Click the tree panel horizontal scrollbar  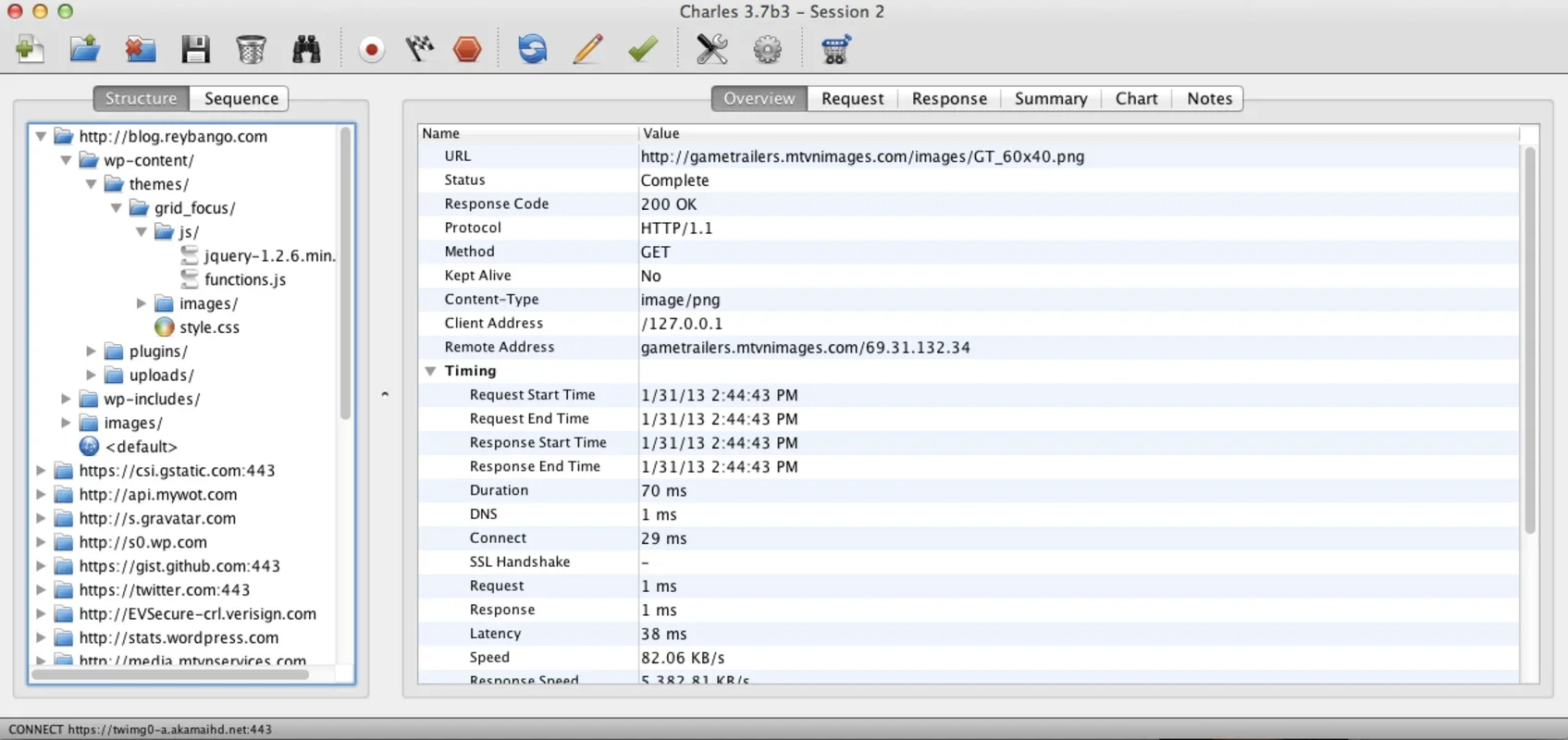[170, 674]
